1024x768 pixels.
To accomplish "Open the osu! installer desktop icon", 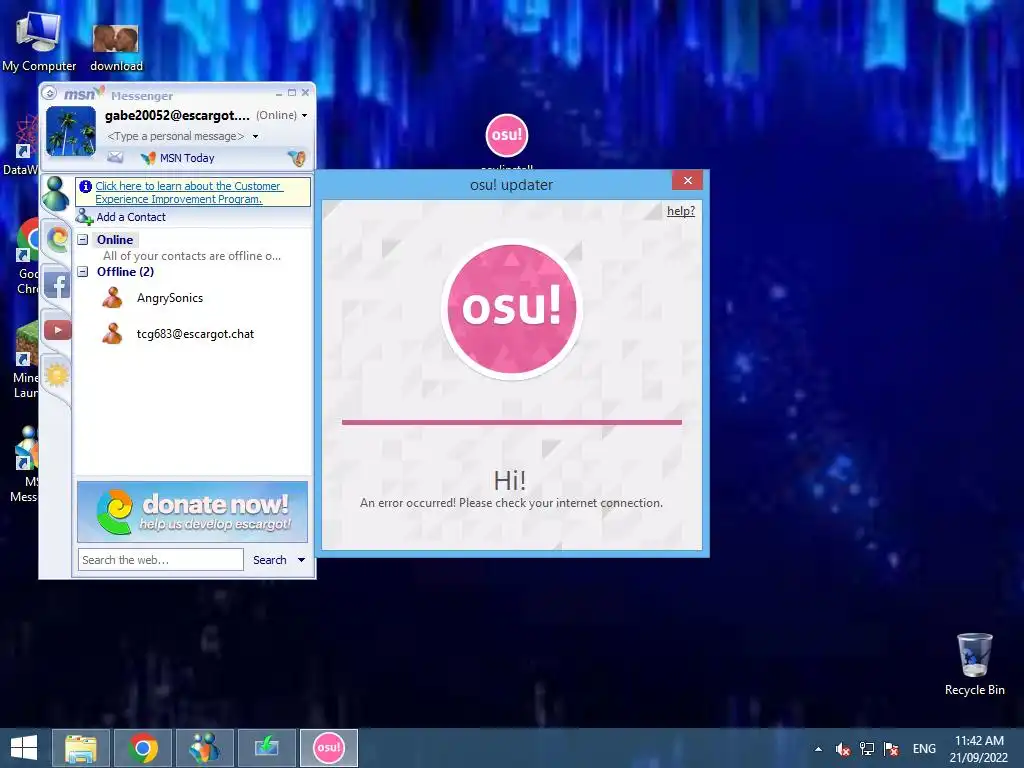I will click(506, 136).
